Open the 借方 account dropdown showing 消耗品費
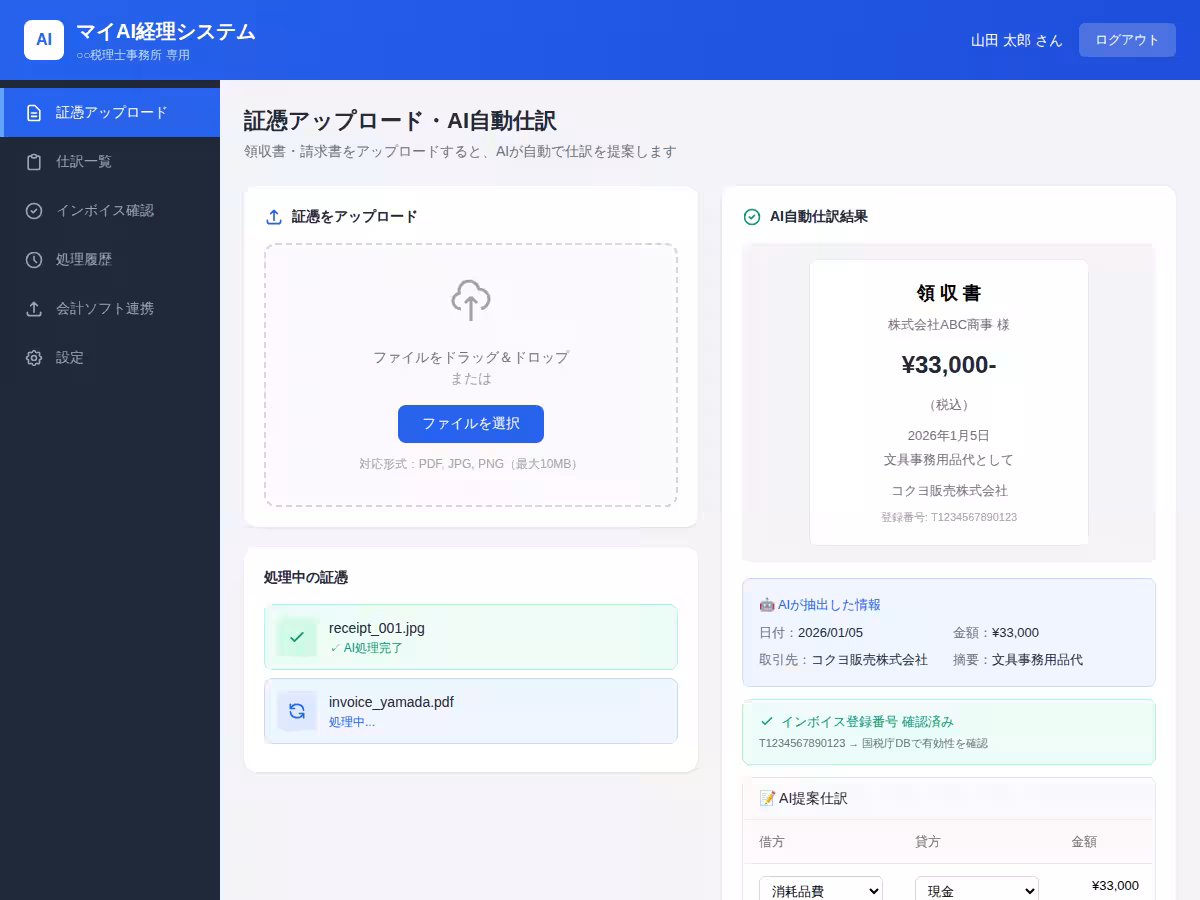The width and height of the screenshot is (1200, 900). (820, 889)
